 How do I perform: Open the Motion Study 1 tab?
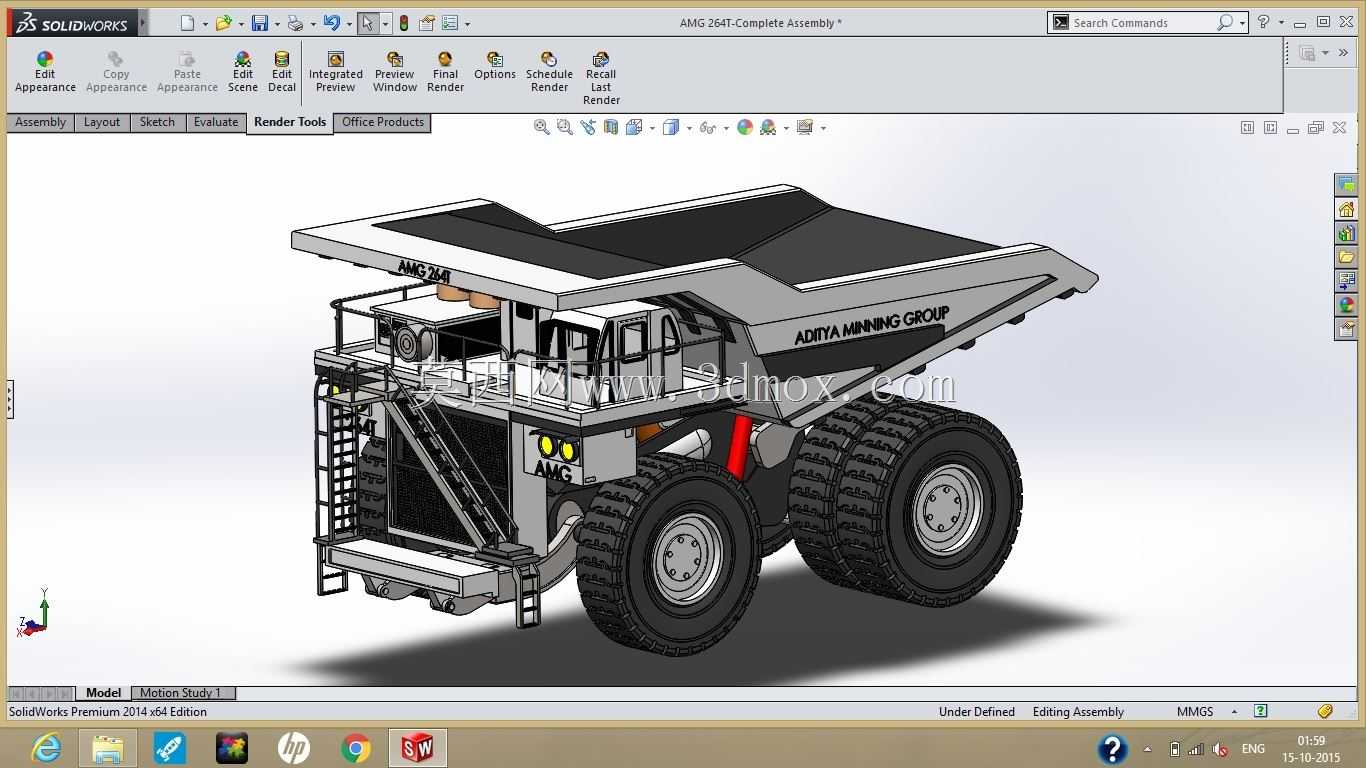[180, 692]
